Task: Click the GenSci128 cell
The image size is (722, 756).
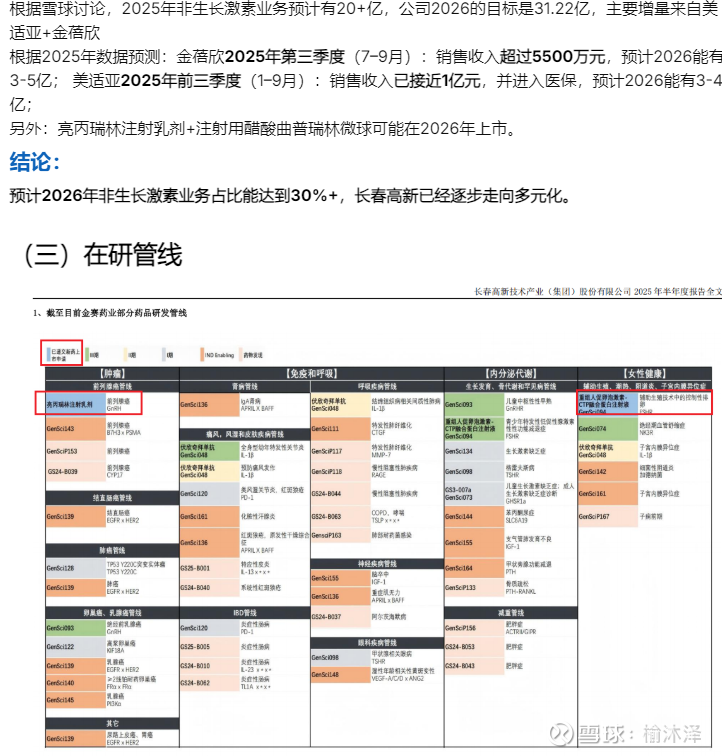Action: coord(76,568)
